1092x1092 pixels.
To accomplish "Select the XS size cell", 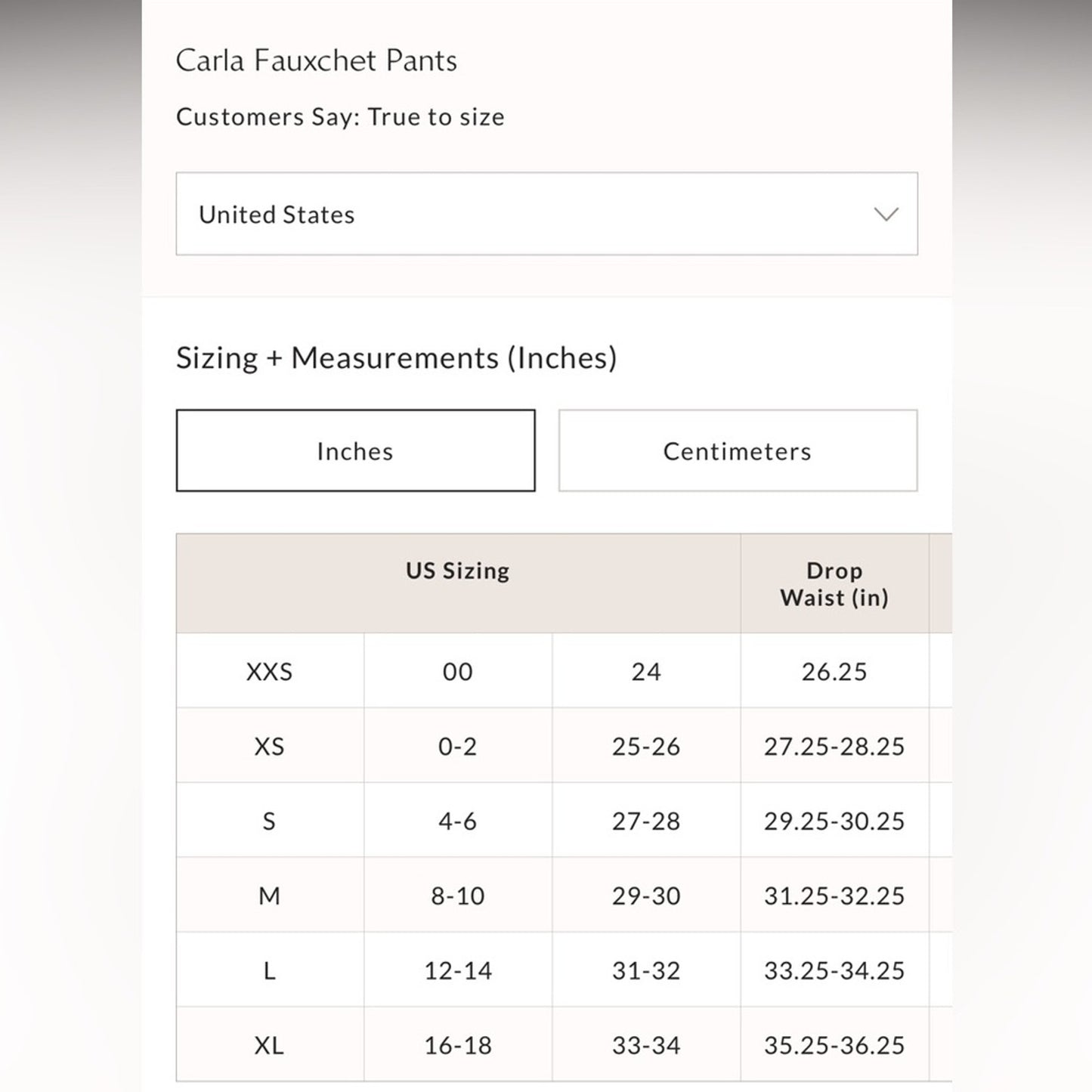I will pyautogui.click(x=269, y=747).
